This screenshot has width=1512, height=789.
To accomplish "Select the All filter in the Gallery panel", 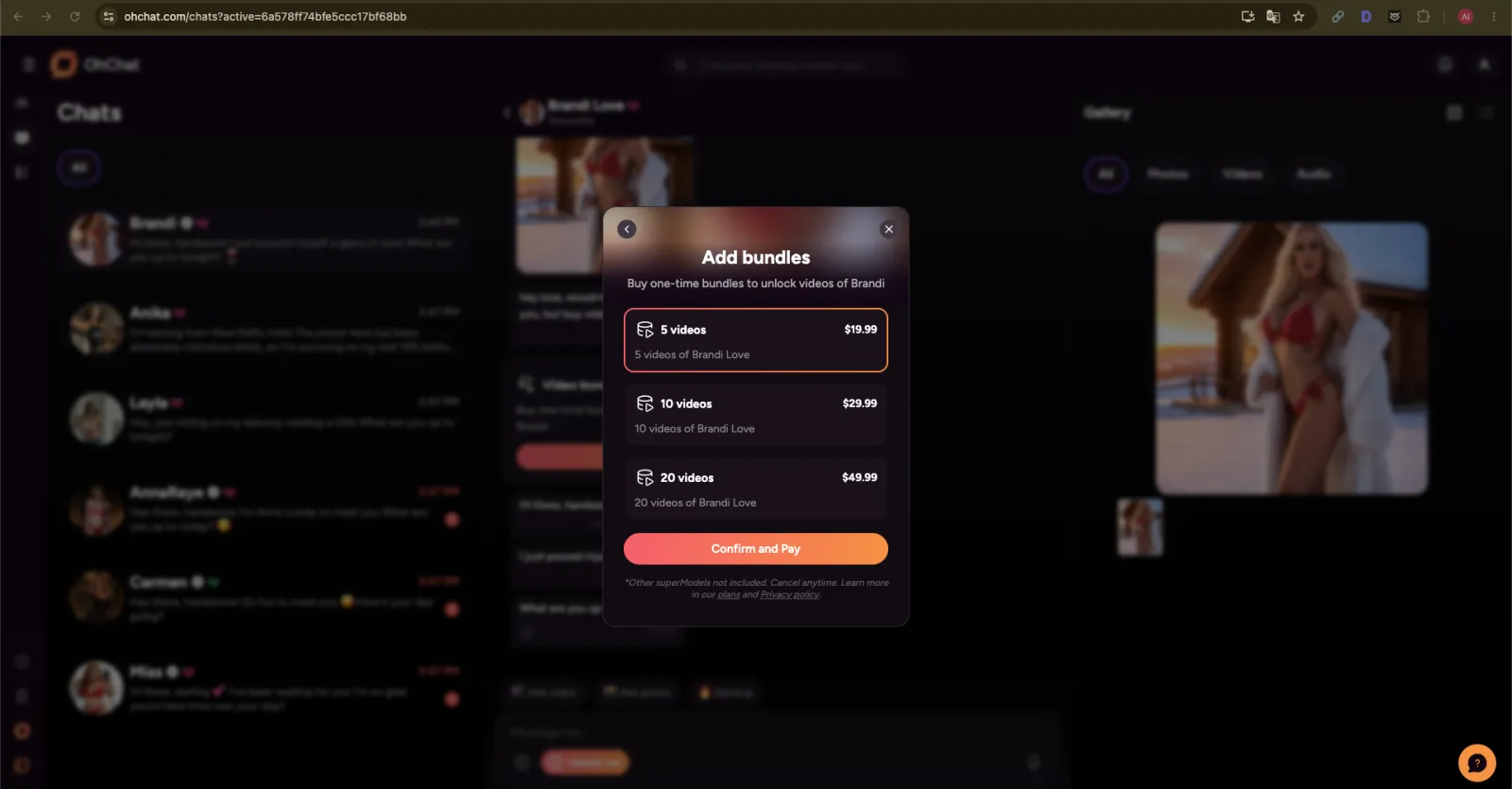I will [1106, 174].
